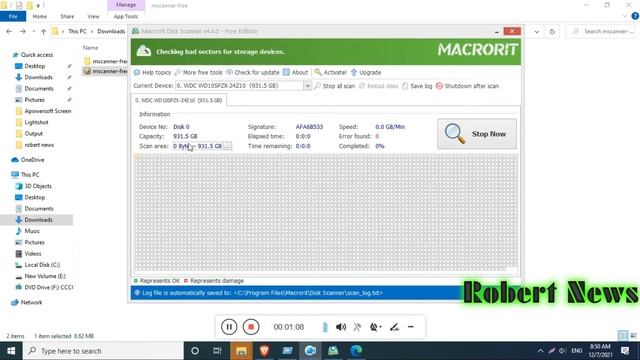Show hidden system tray icons
The image size is (640, 360).
click(x=540, y=351)
